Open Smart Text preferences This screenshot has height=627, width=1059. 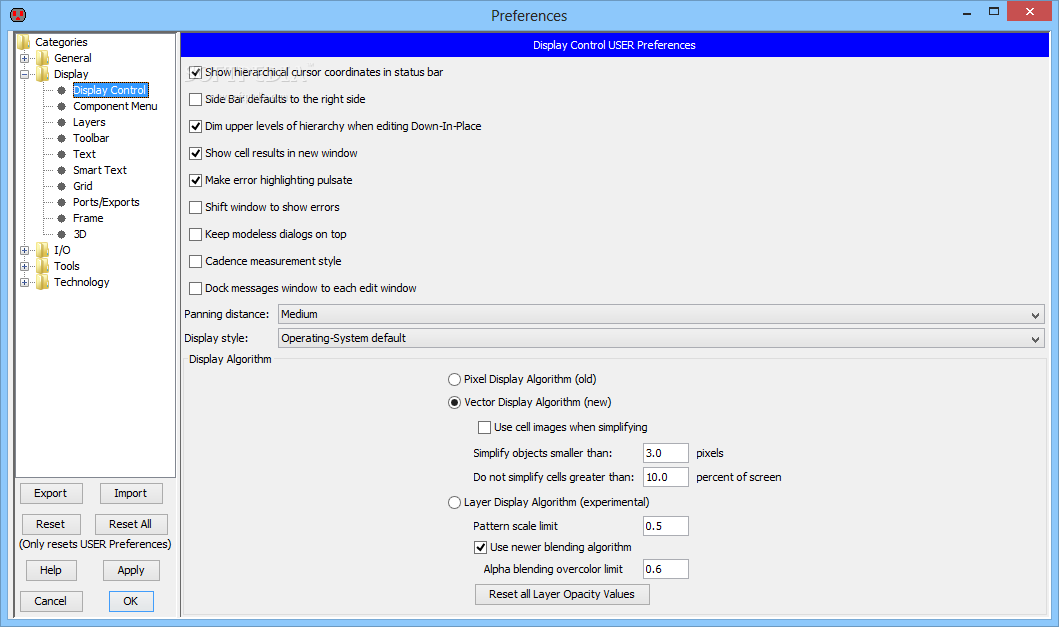[100, 170]
